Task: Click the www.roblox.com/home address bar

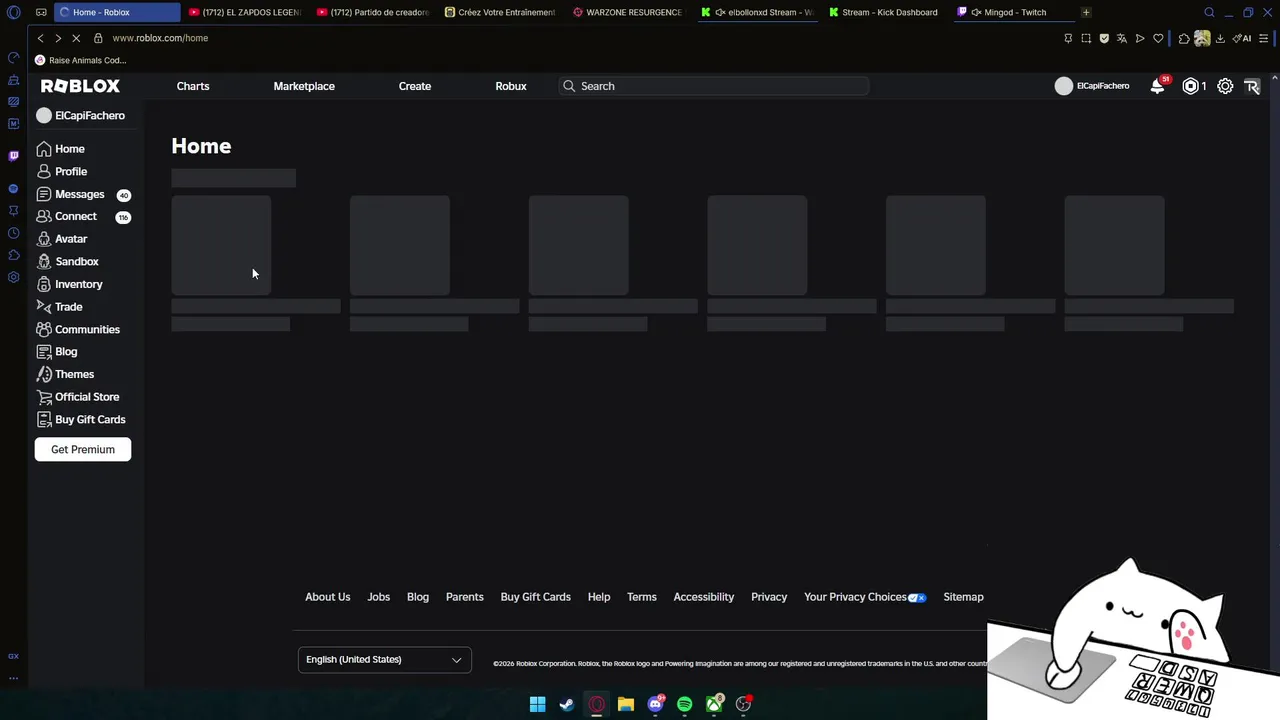Action: pyautogui.click(x=160, y=38)
